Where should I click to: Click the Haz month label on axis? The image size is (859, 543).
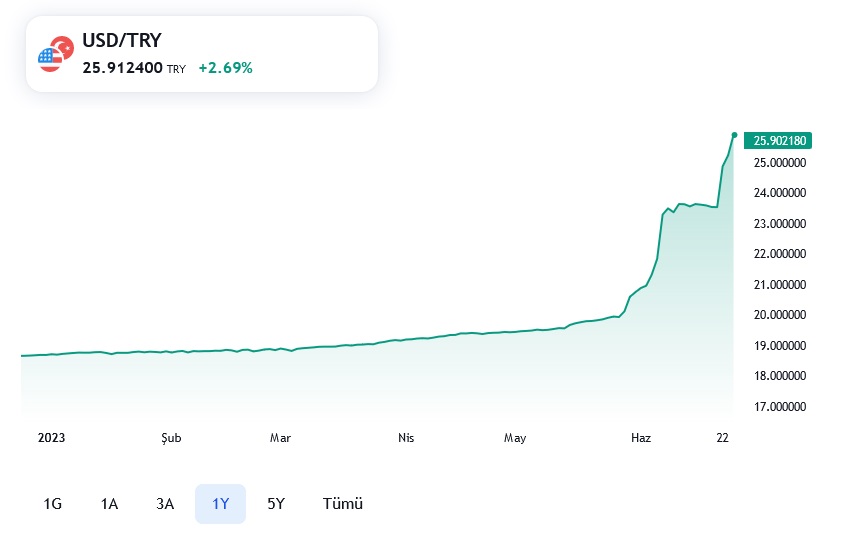tap(641, 438)
